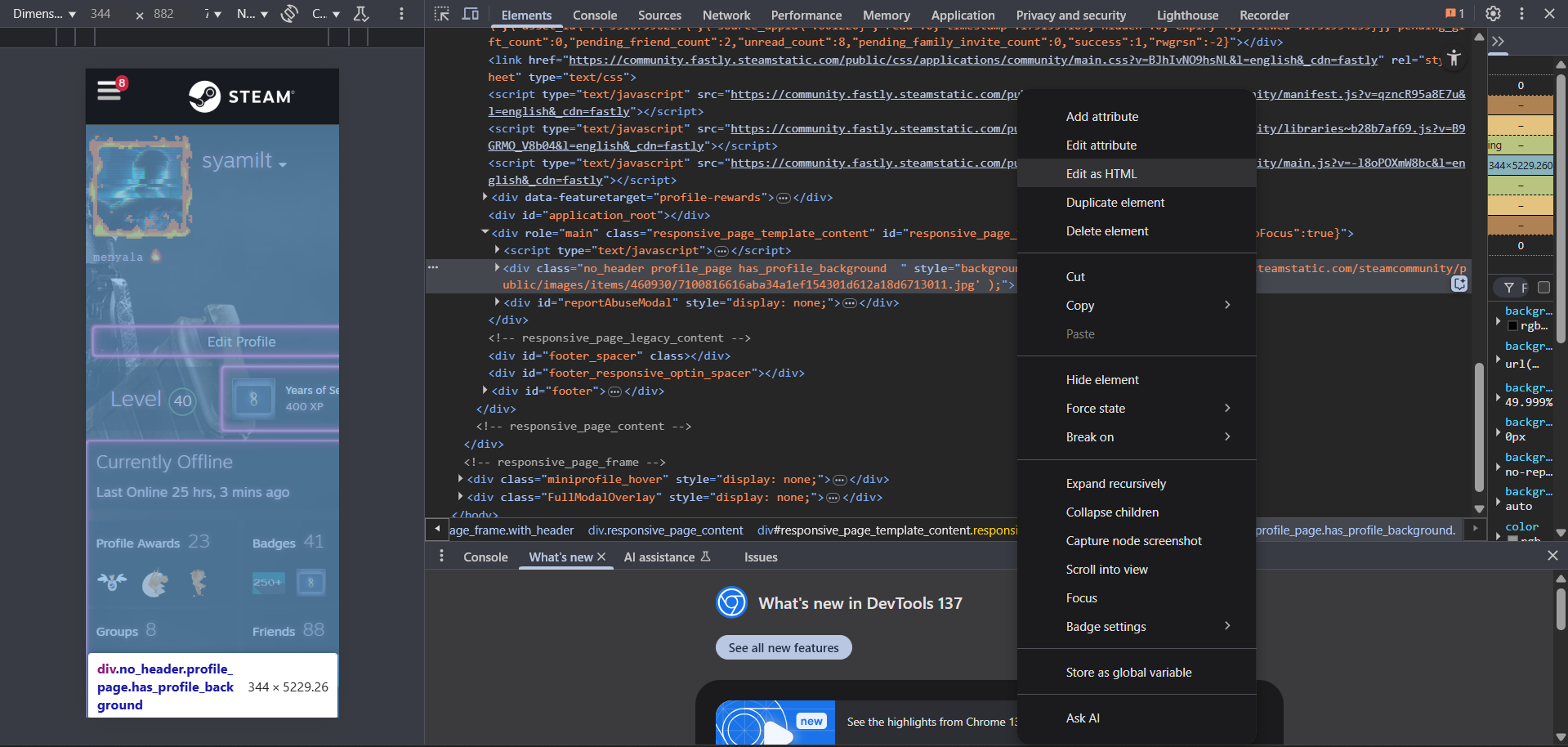Click See all new features button

click(784, 647)
